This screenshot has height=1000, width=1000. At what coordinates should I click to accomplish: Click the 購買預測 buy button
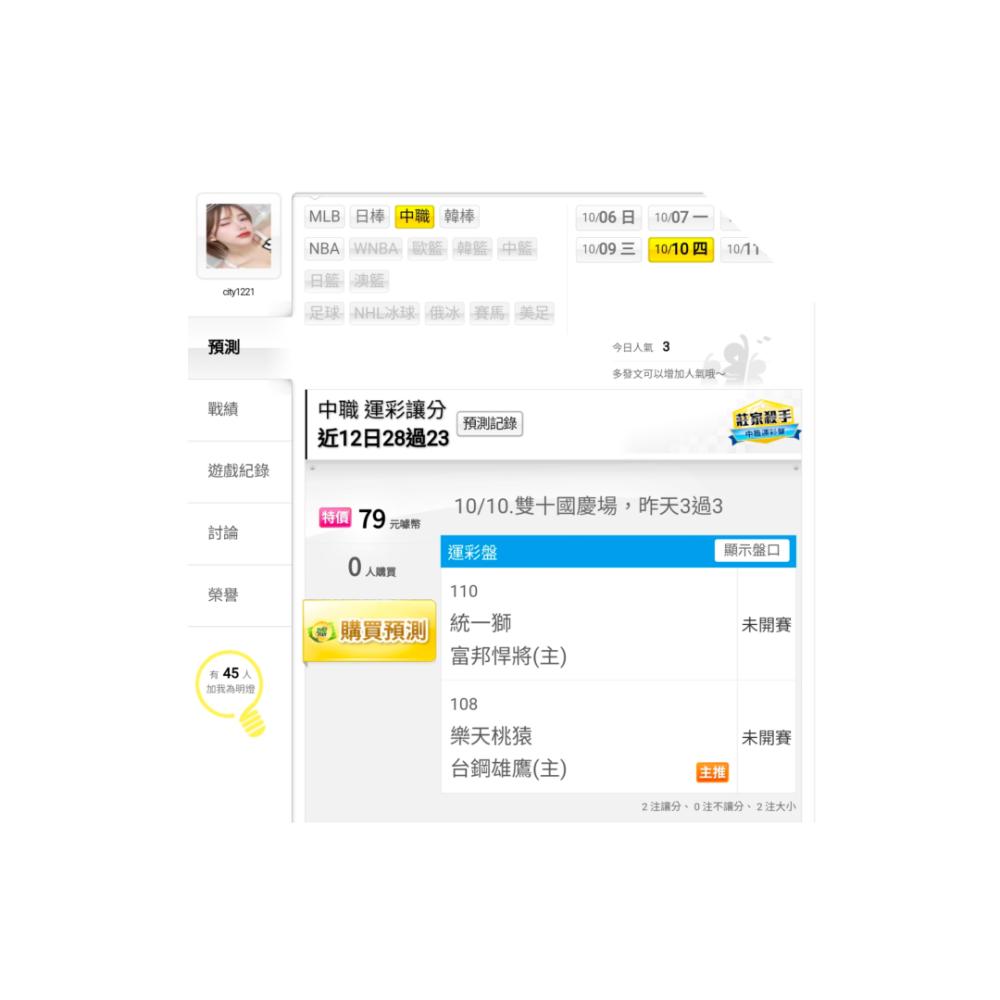[x=370, y=631]
